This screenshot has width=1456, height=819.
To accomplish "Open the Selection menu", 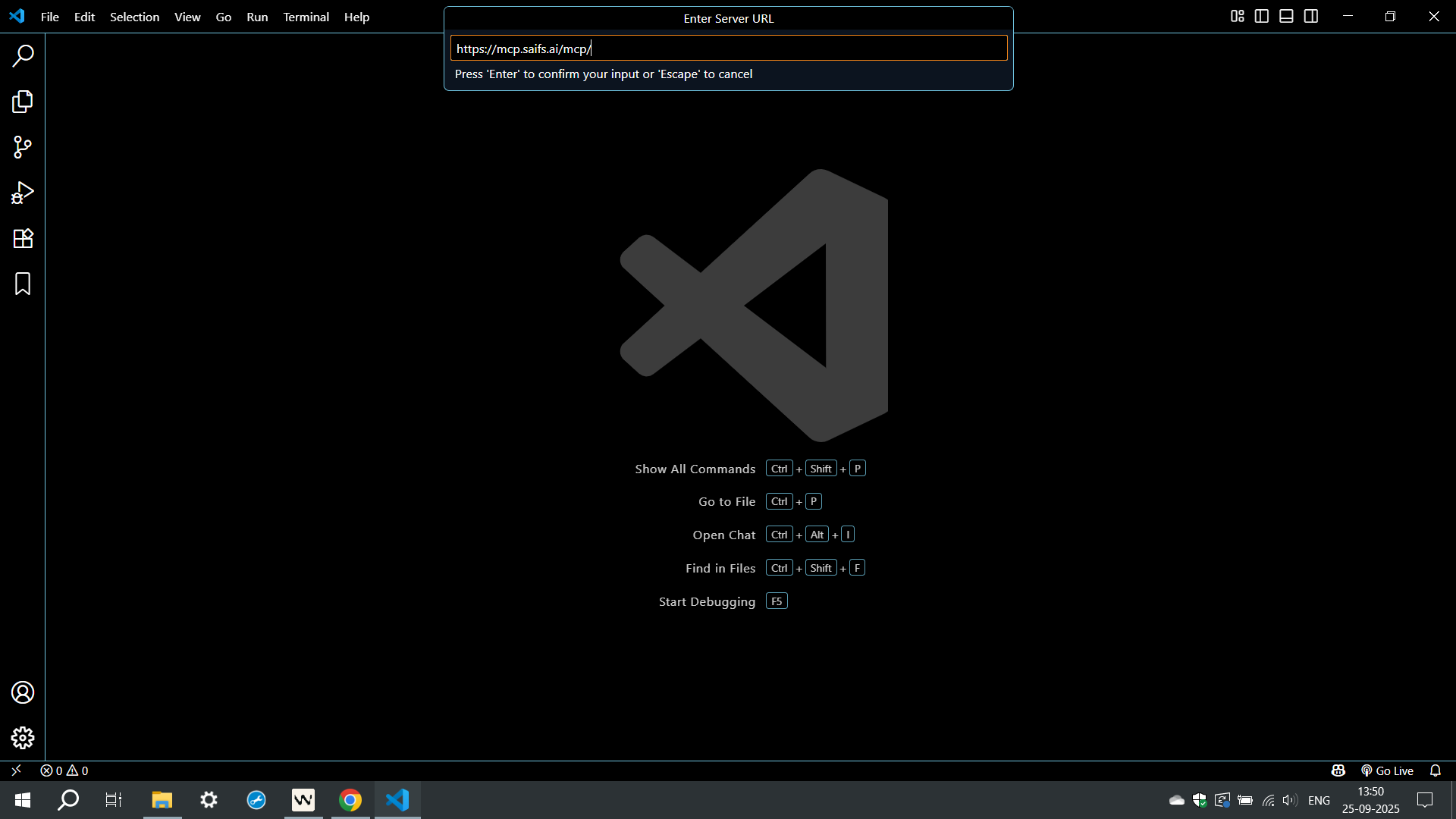I will click(x=134, y=17).
